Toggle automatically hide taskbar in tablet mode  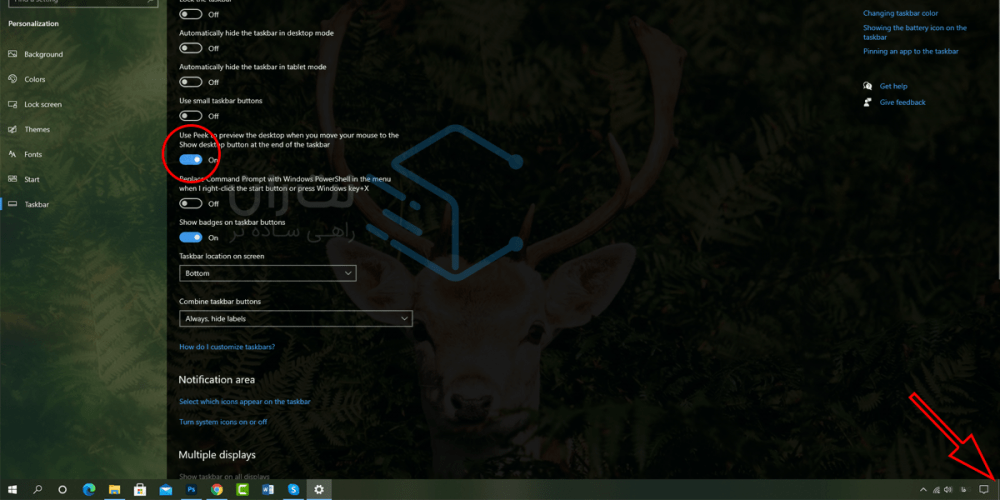click(191, 82)
